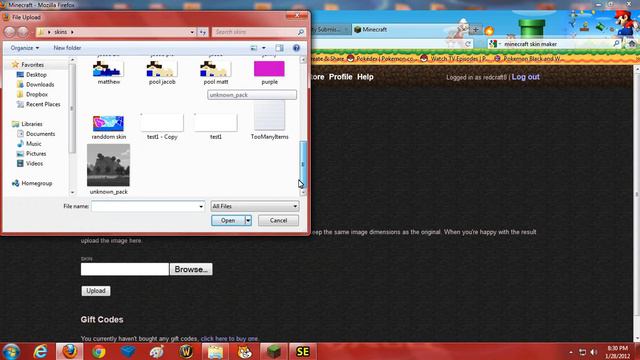Viewport: 640px width, 360px height.
Task: Open a new Firefox tab
Action: point(476,29)
